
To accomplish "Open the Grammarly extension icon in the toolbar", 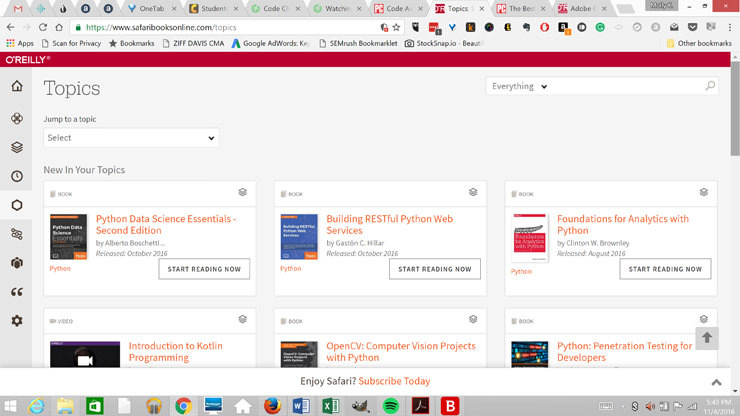I will 600,27.
